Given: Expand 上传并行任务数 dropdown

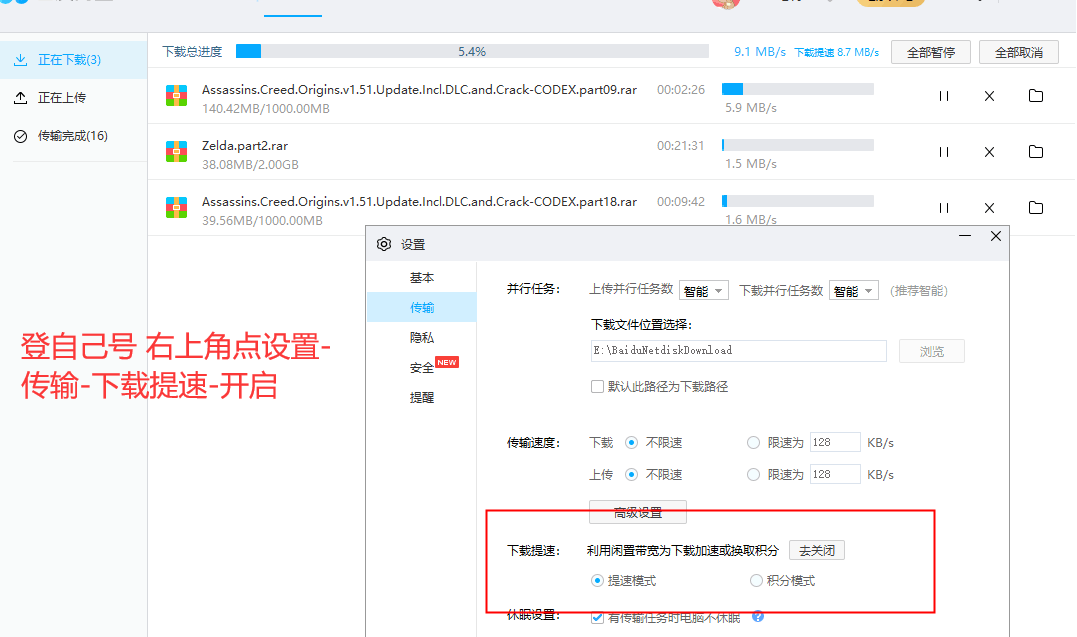Looking at the screenshot, I should pos(703,291).
